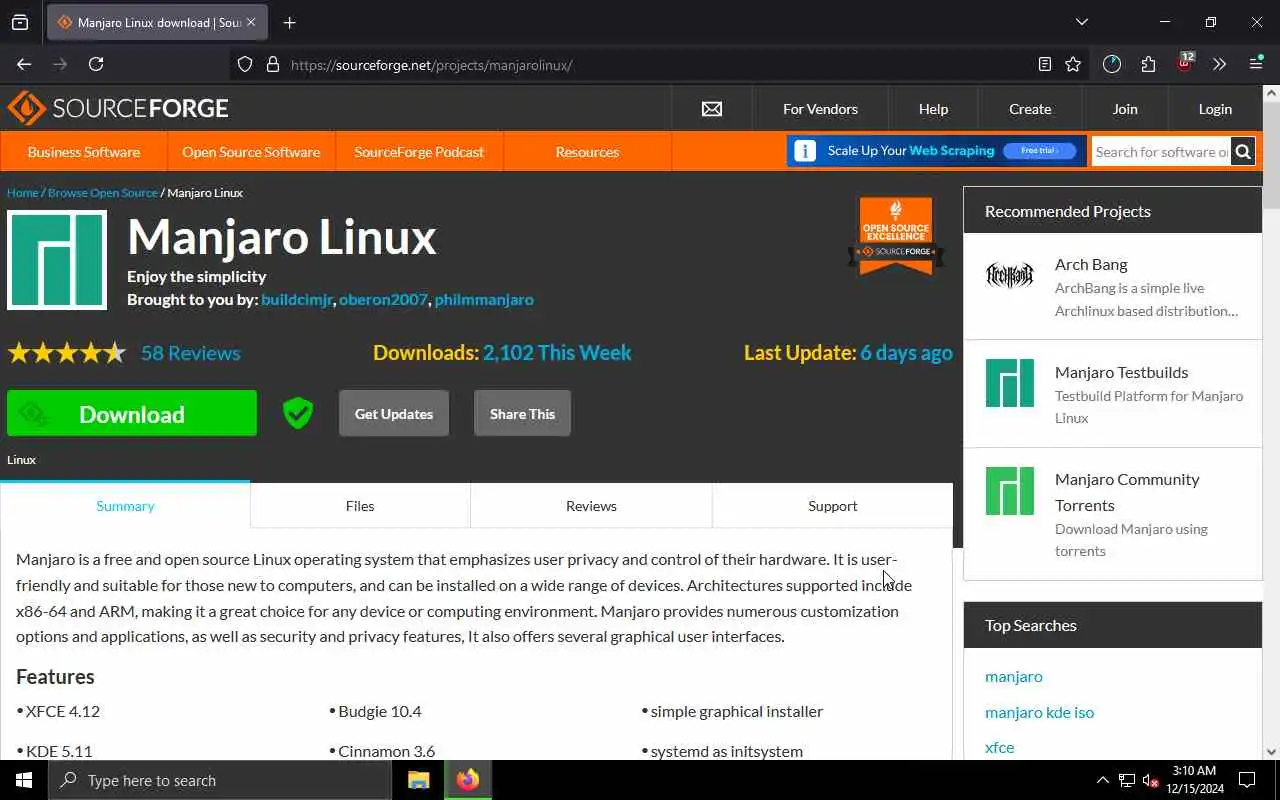Open the Business Software menu
This screenshot has width=1280, height=800.
84,152
